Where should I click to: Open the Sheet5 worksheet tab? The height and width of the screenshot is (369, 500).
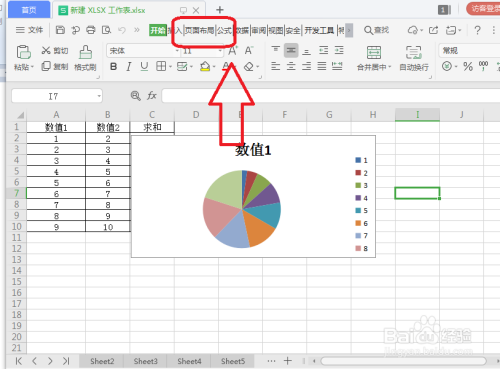(233, 361)
